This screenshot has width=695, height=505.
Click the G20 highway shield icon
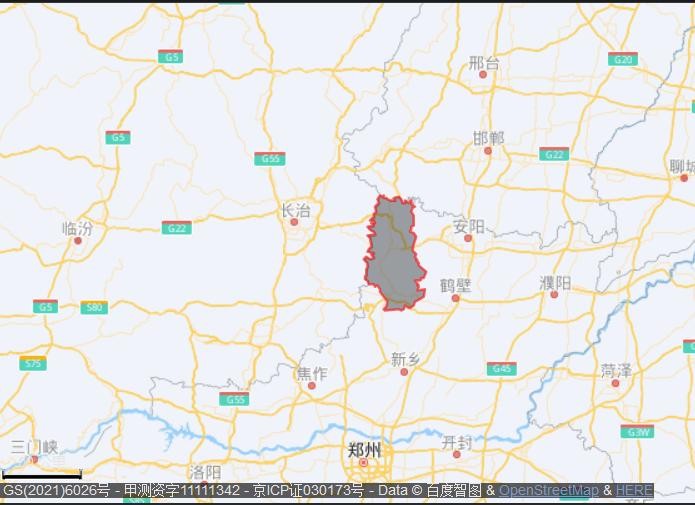pyautogui.click(x=623, y=59)
